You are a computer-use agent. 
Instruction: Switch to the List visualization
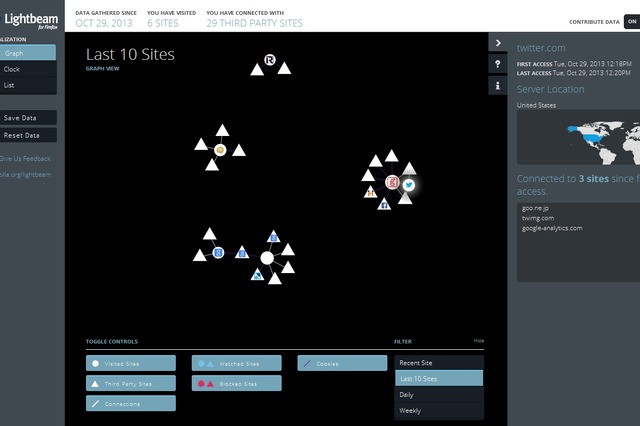(x=28, y=85)
